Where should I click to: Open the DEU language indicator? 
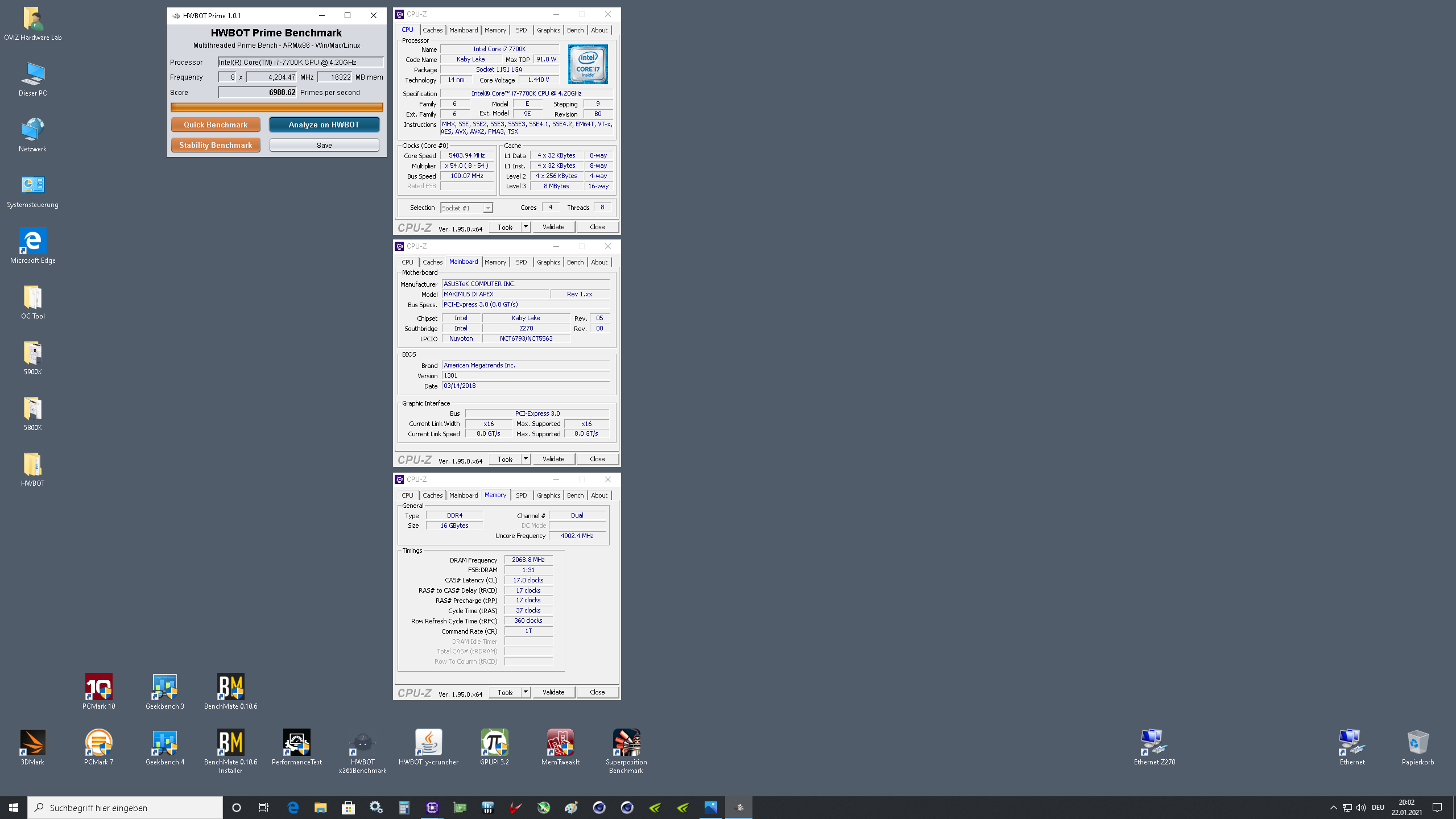(x=1378, y=807)
